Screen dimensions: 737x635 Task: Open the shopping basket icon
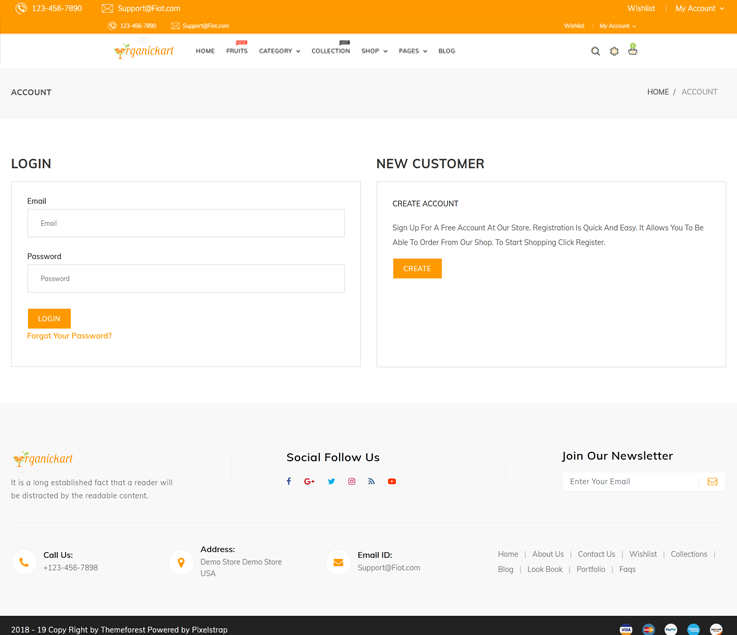633,50
